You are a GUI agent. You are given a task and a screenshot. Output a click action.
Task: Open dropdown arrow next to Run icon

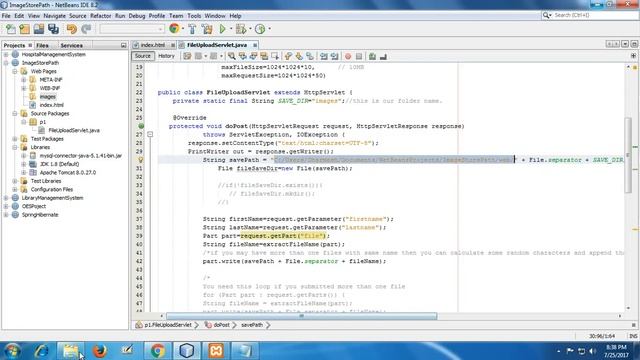(231, 29)
